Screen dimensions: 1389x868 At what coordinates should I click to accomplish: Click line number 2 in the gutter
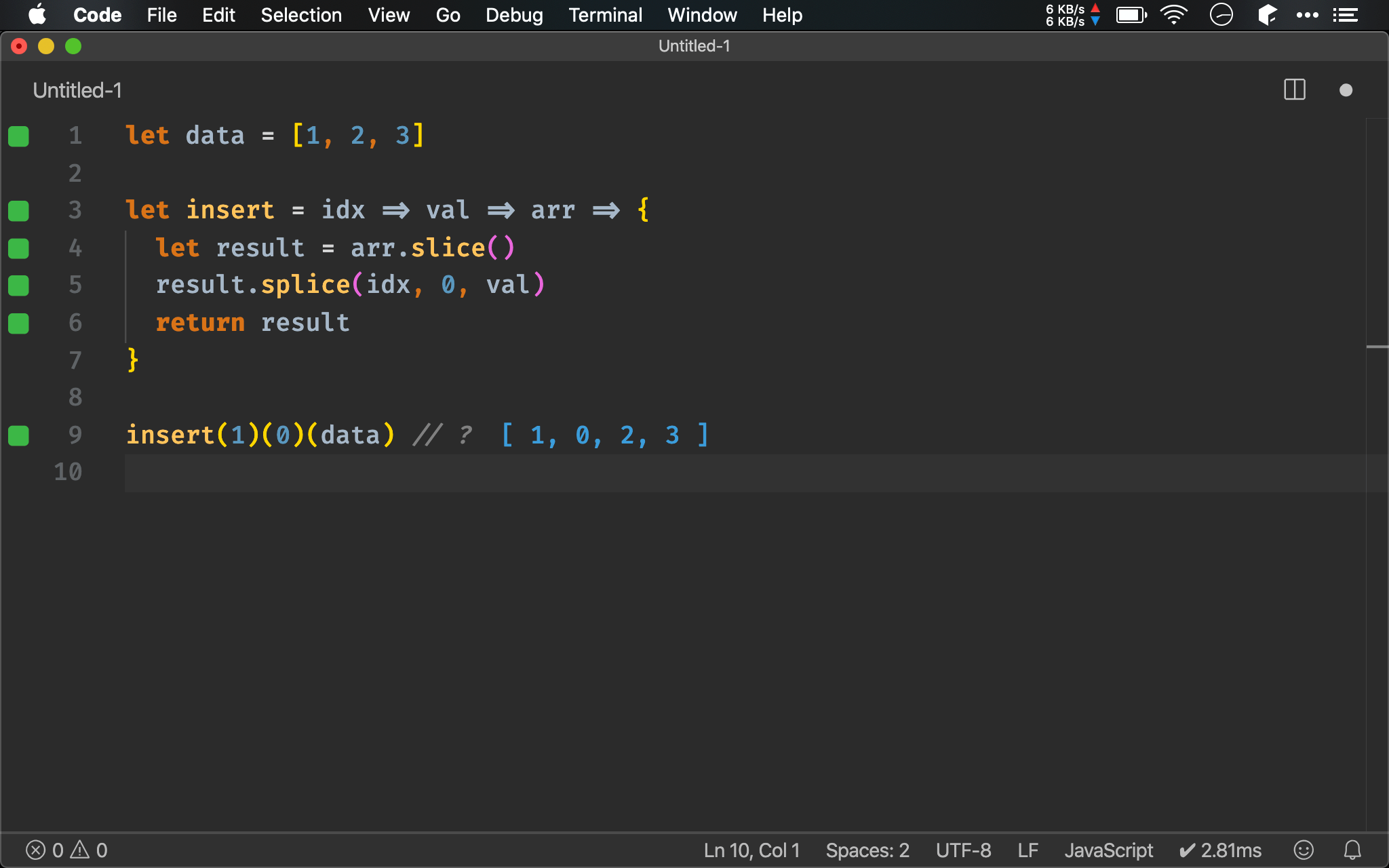pyautogui.click(x=75, y=174)
